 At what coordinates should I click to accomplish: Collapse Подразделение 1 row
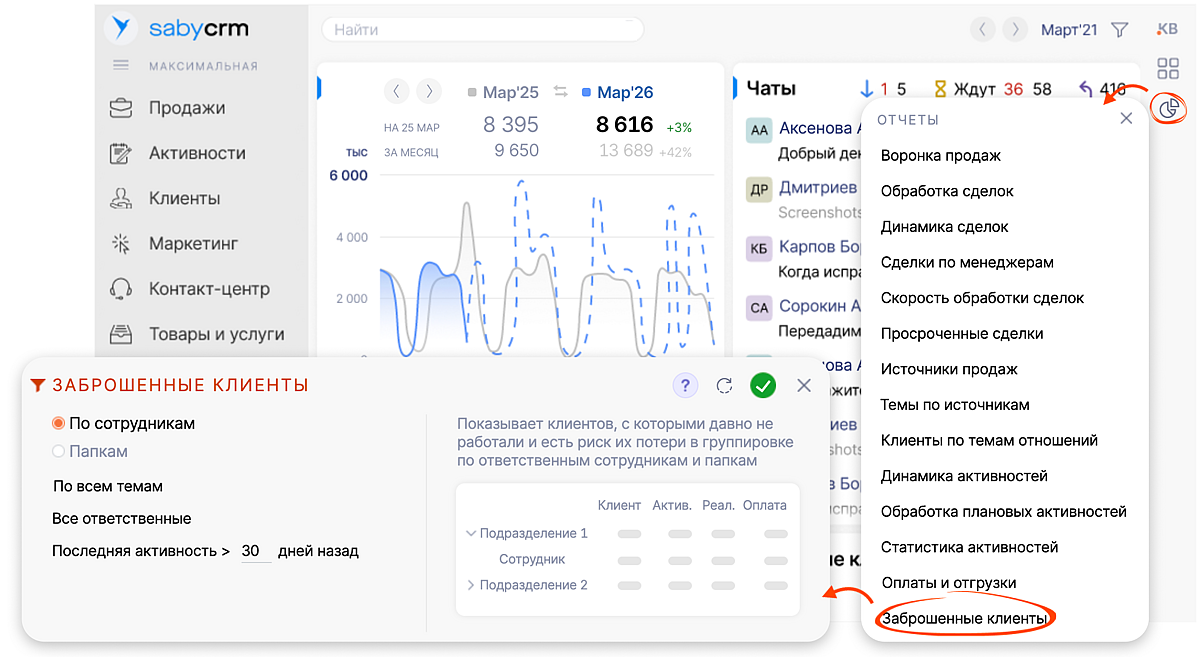pyautogui.click(x=471, y=534)
